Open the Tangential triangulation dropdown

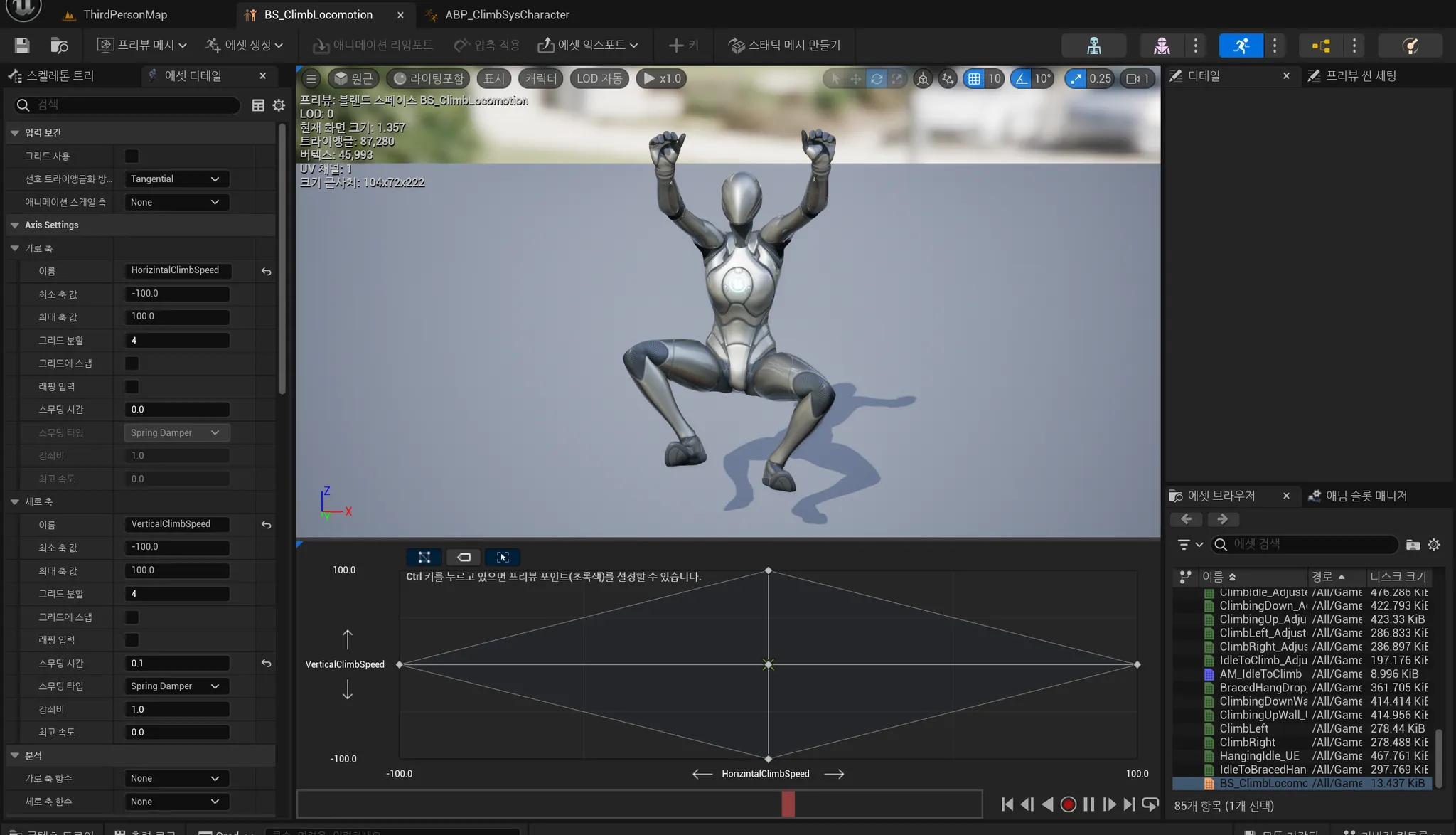pos(176,179)
